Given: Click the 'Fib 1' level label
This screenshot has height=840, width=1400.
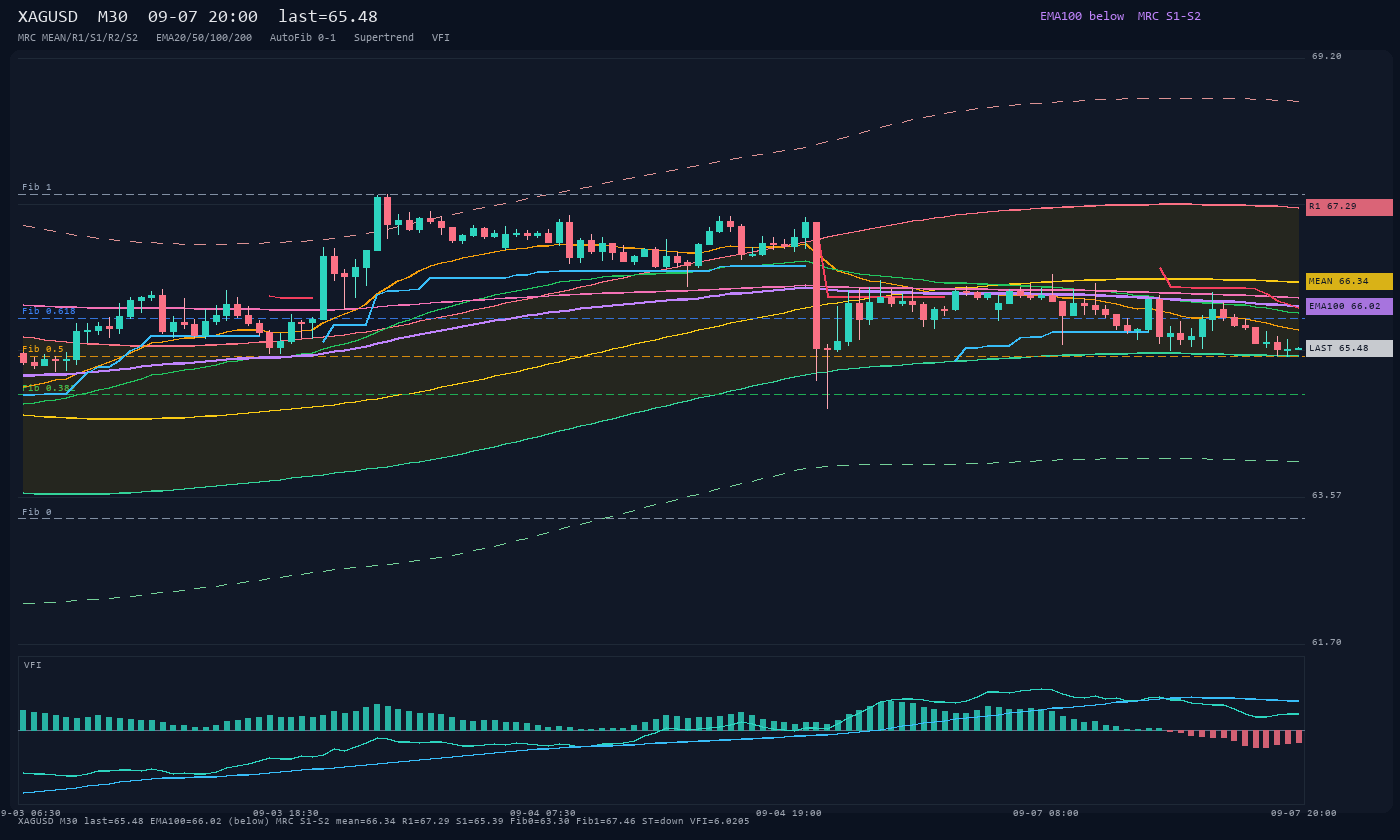Looking at the screenshot, I should tap(37, 188).
